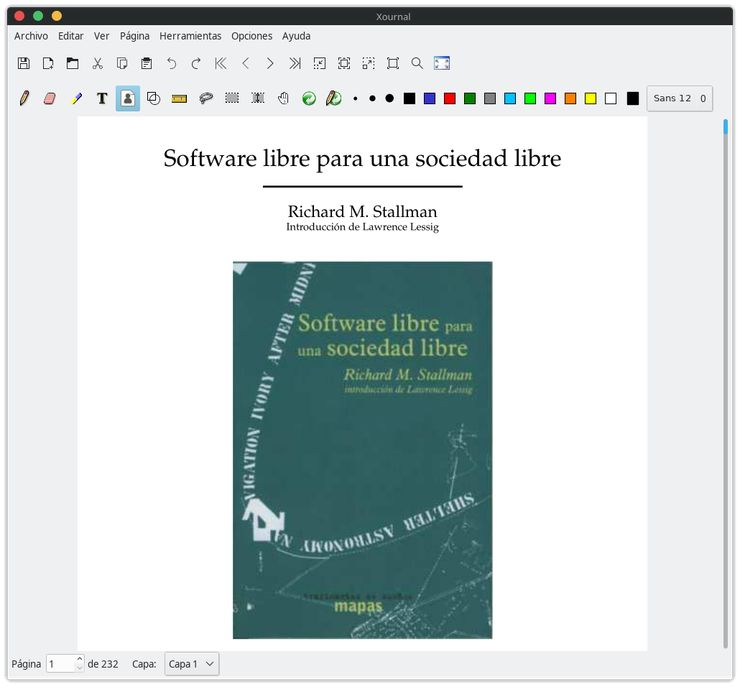Viewport: 740px width, 687px height.
Task: Switch to the default pen
Action: (x=334, y=98)
